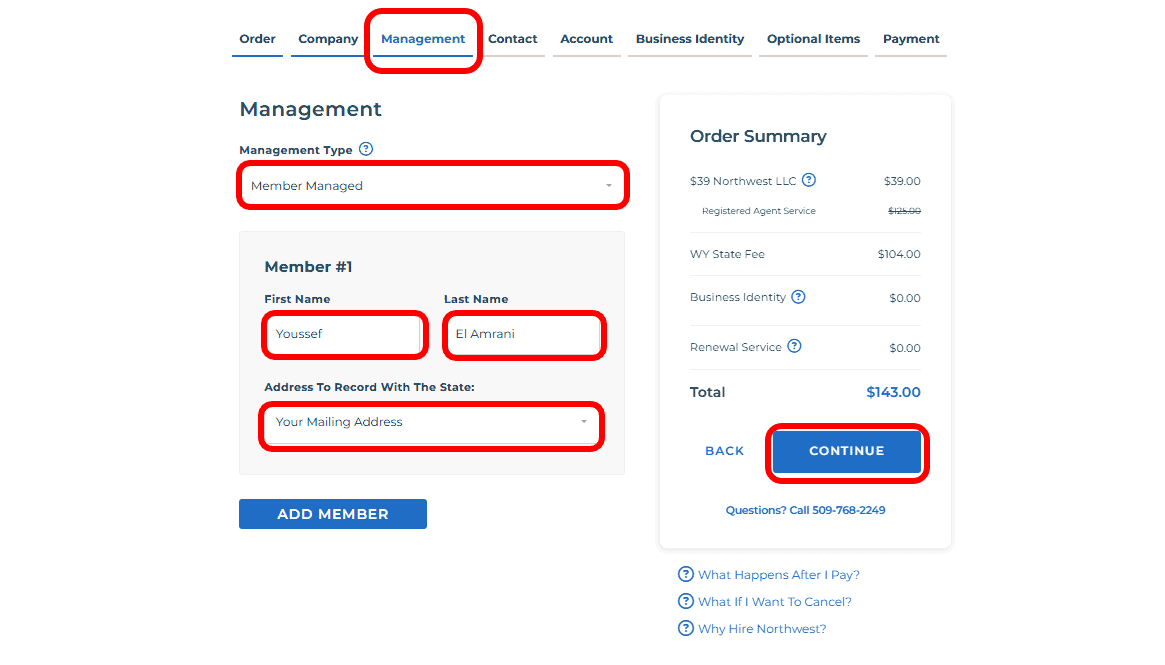This screenshot has width=1165, height=665.
Task: Open 'What Happens After I Pay?' link
Action: click(778, 575)
